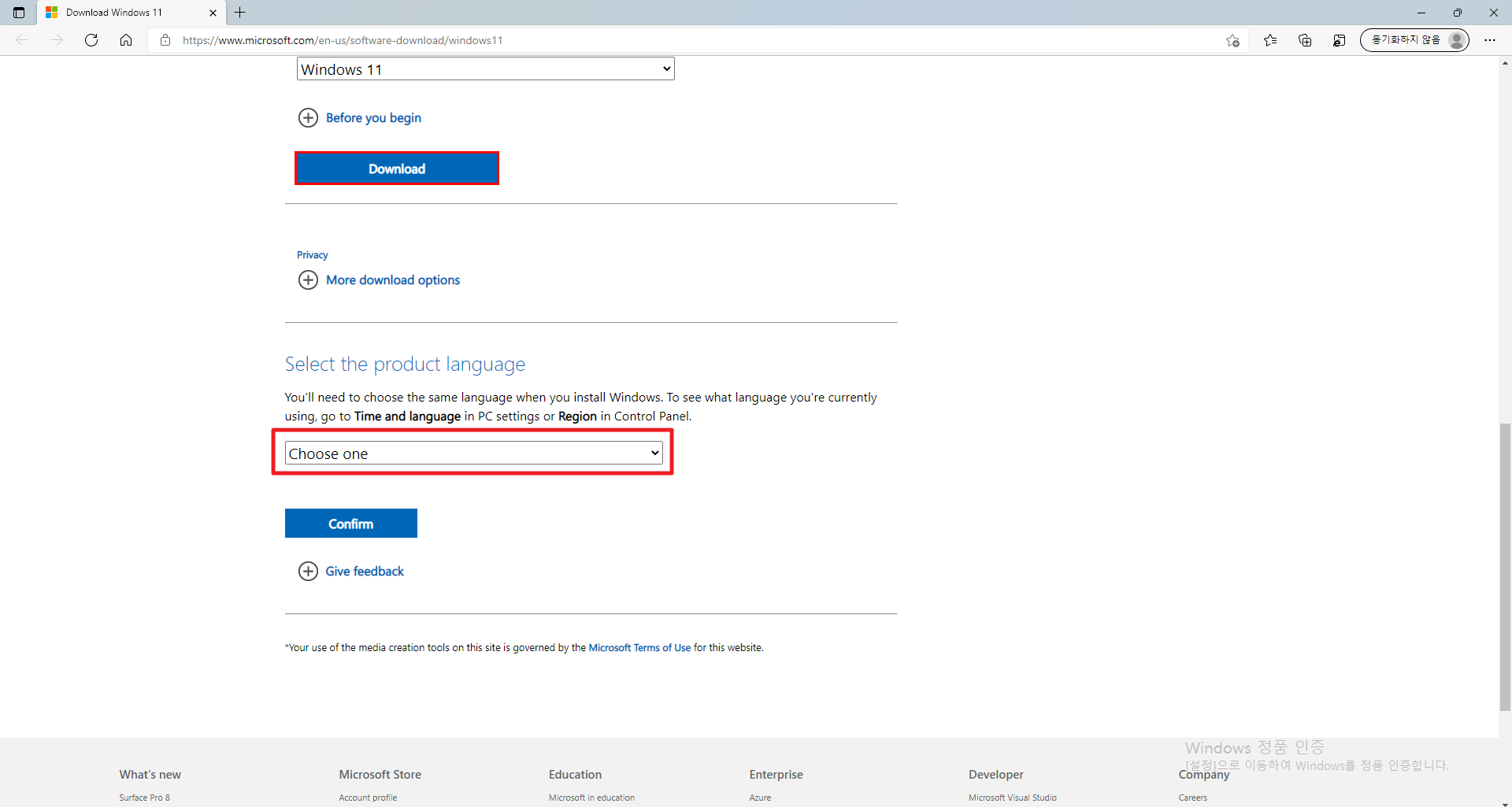The width and height of the screenshot is (1512, 807).
Task: View site security lock information
Action: tap(165, 40)
